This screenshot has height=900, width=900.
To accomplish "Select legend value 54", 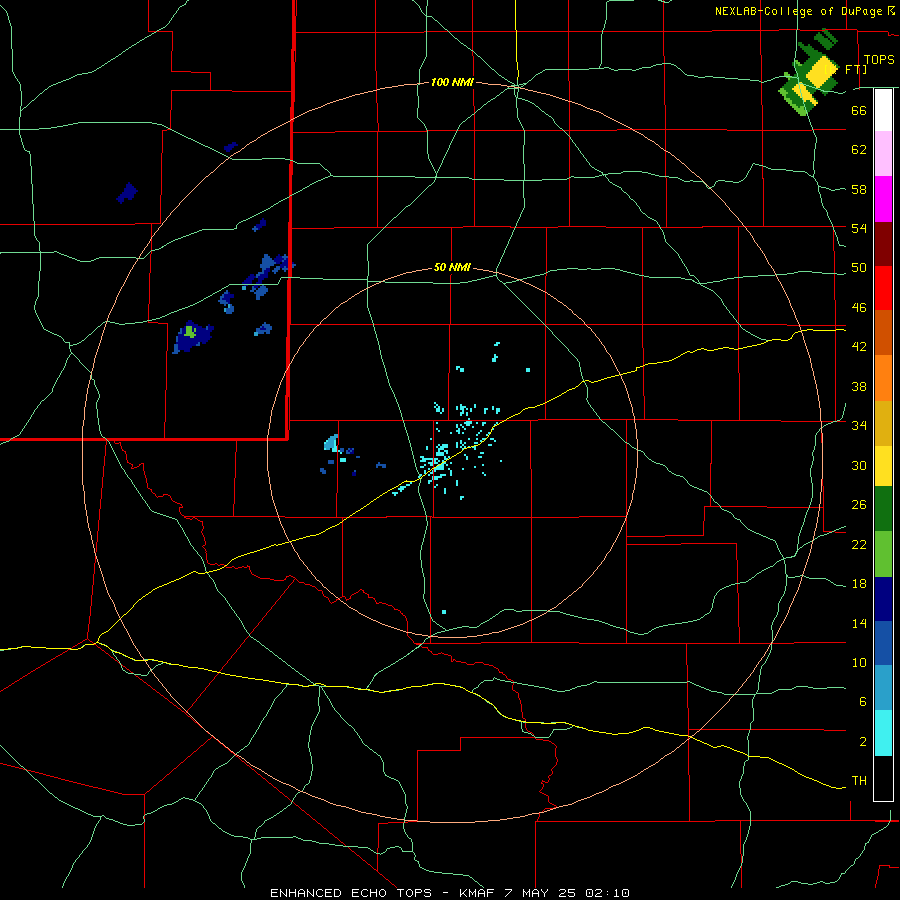I will [859, 228].
